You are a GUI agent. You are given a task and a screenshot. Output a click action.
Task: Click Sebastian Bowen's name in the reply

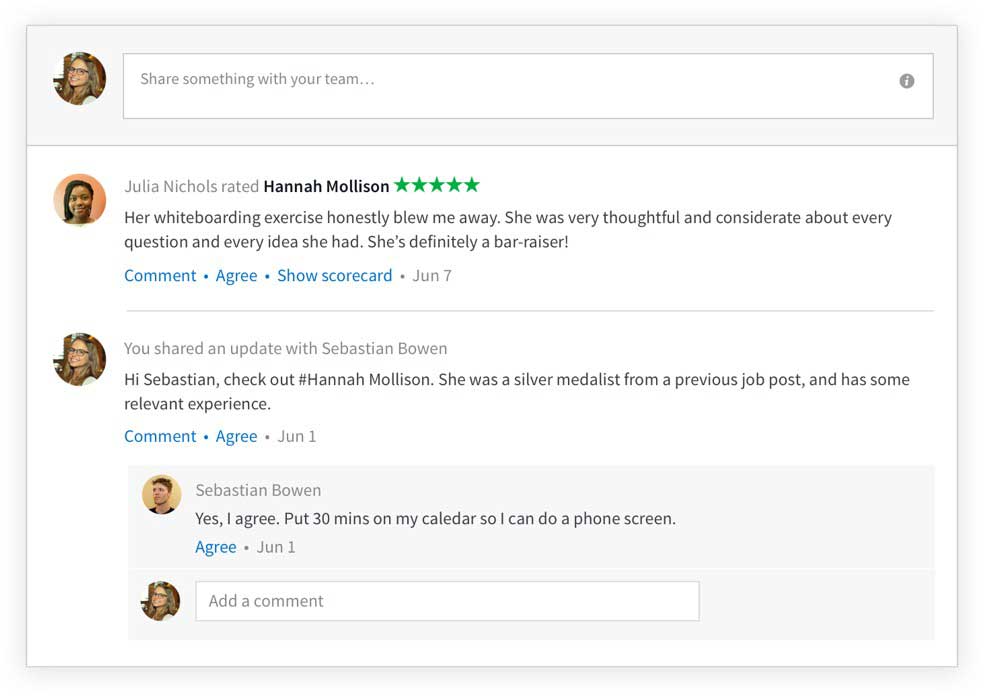pyautogui.click(x=258, y=490)
